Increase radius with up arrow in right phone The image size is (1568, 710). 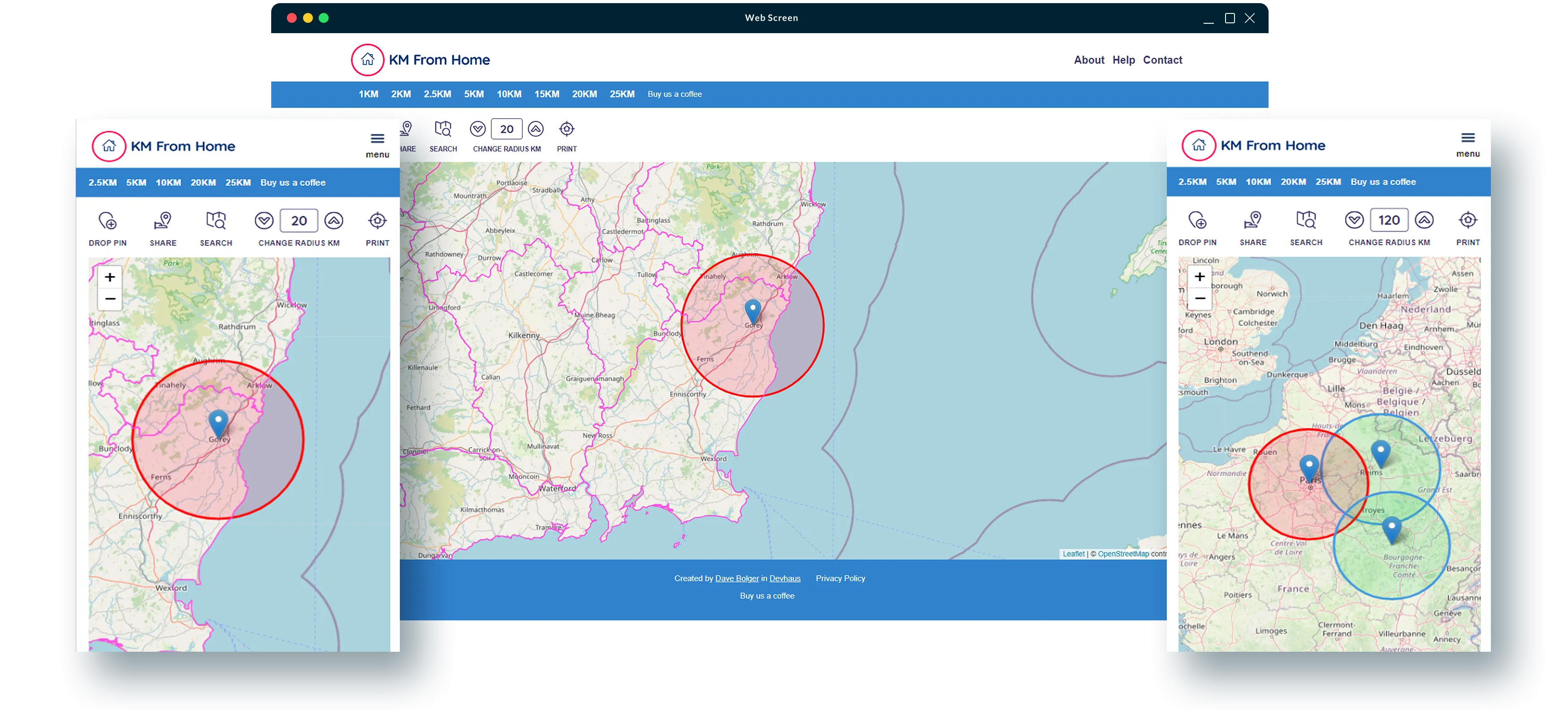1424,220
